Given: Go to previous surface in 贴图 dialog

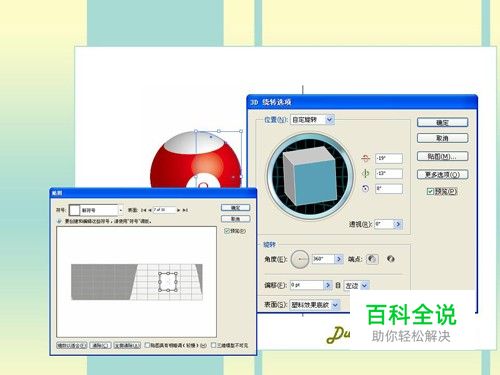Looking at the screenshot, I should coord(149,210).
